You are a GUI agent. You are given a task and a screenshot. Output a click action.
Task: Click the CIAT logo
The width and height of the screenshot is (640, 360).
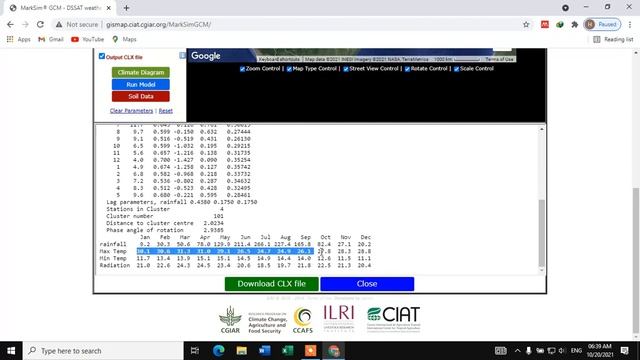393,319
